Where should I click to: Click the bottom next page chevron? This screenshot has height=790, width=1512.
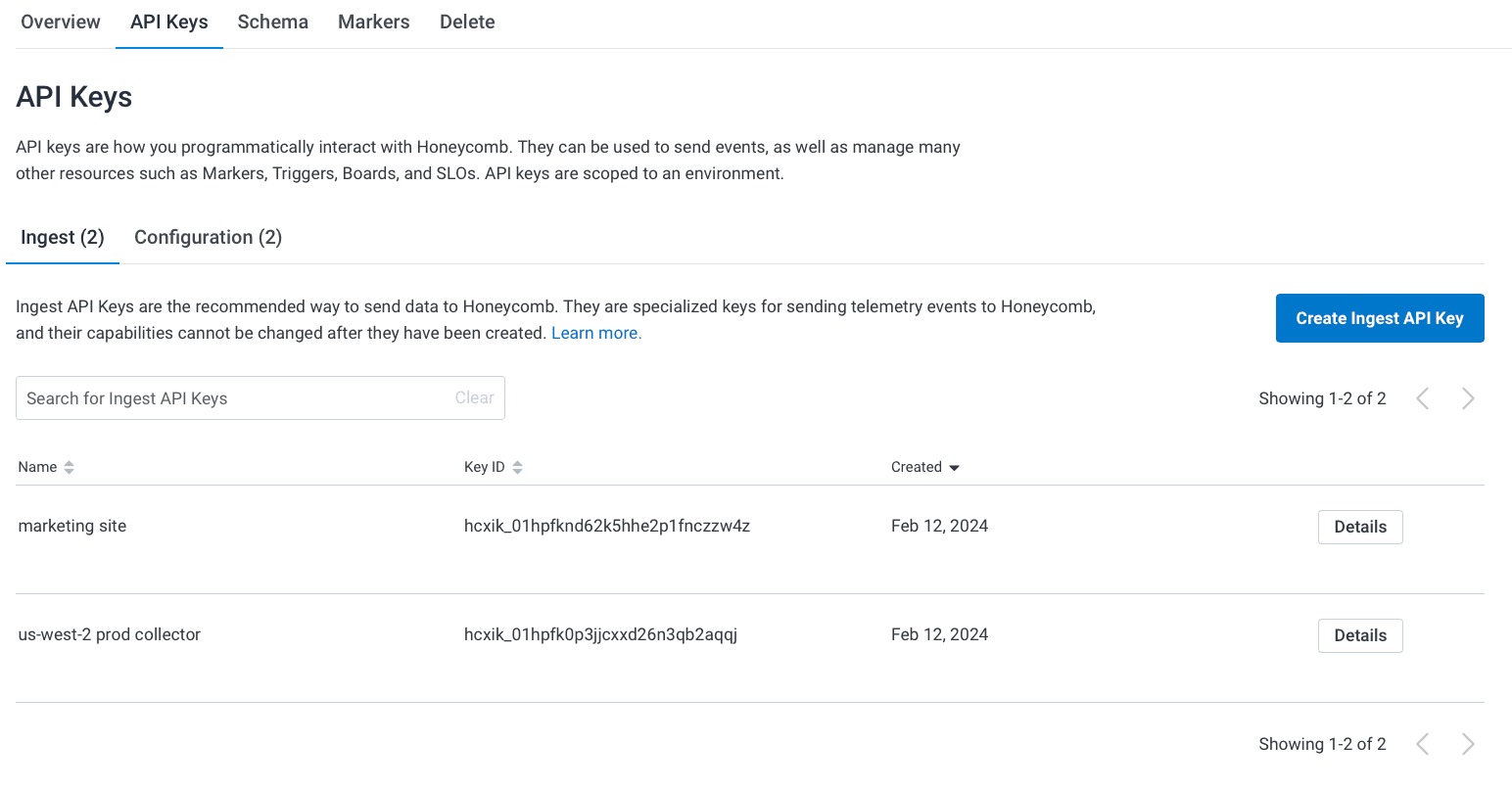click(x=1467, y=744)
